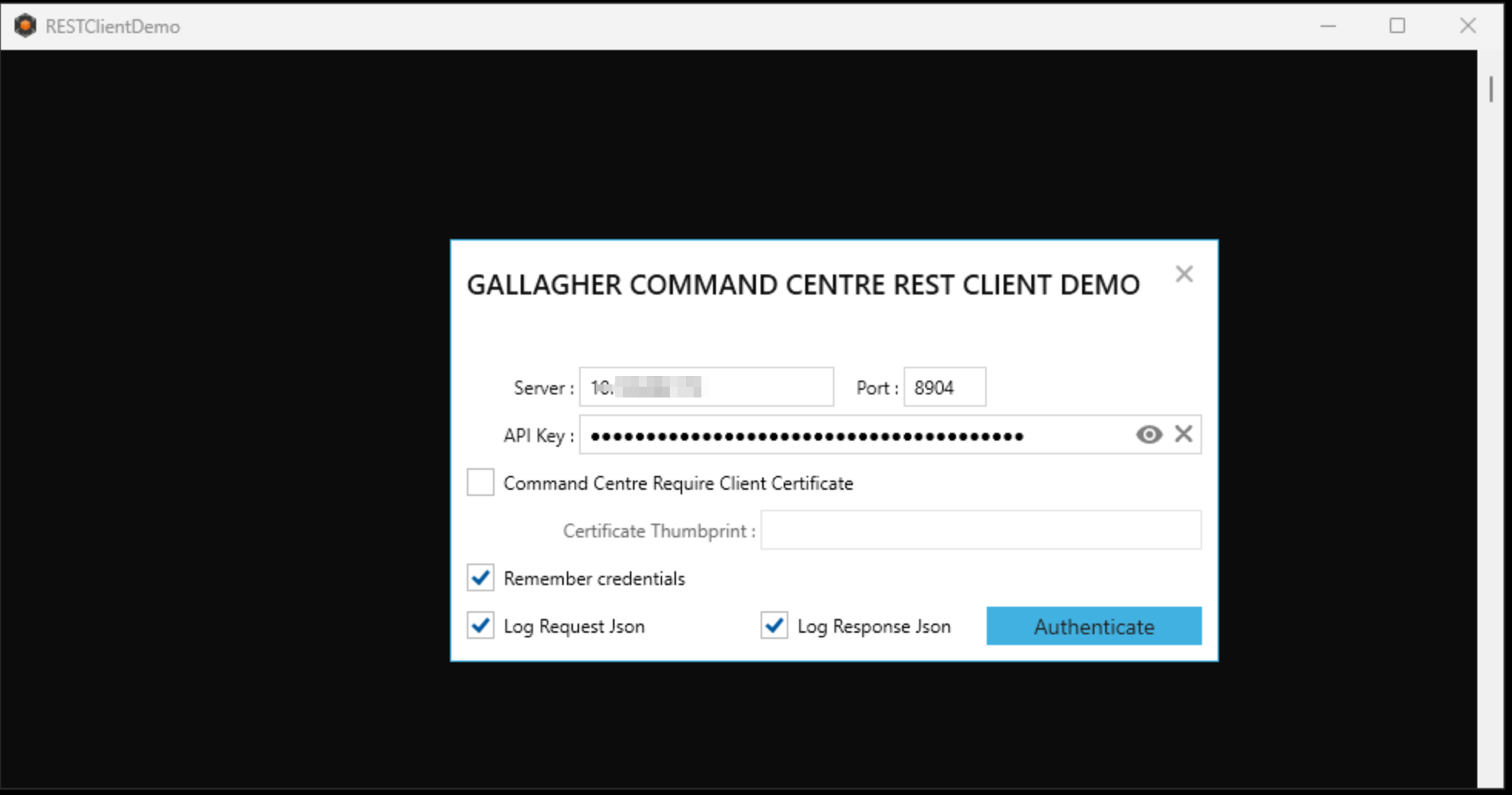Click the vertical scrollbar thumb of main window
This screenshot has width=1512, height=795.
1491,89
